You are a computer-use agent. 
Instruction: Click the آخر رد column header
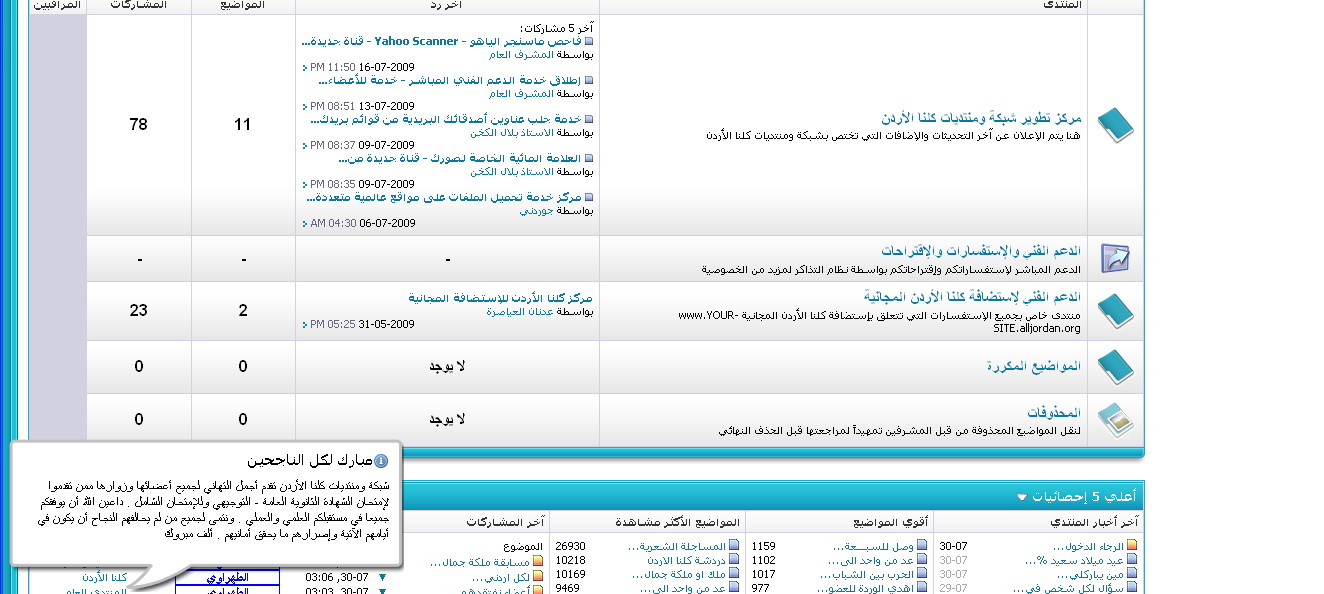pyautogui.click(x=447, y=5)
